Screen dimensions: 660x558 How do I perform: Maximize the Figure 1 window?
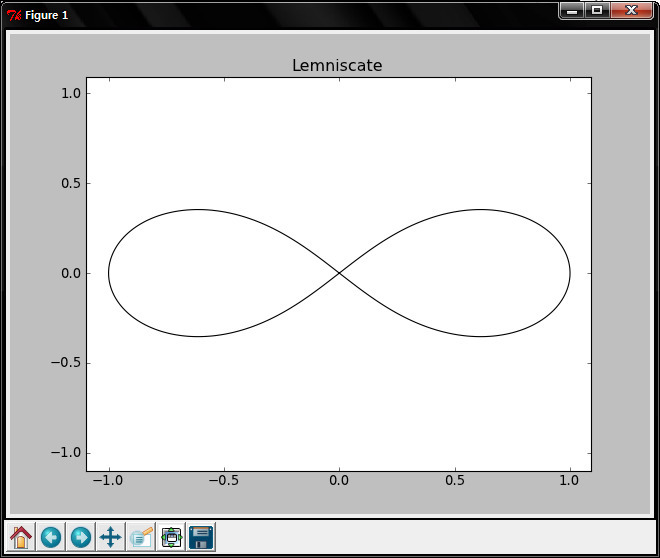597,11
